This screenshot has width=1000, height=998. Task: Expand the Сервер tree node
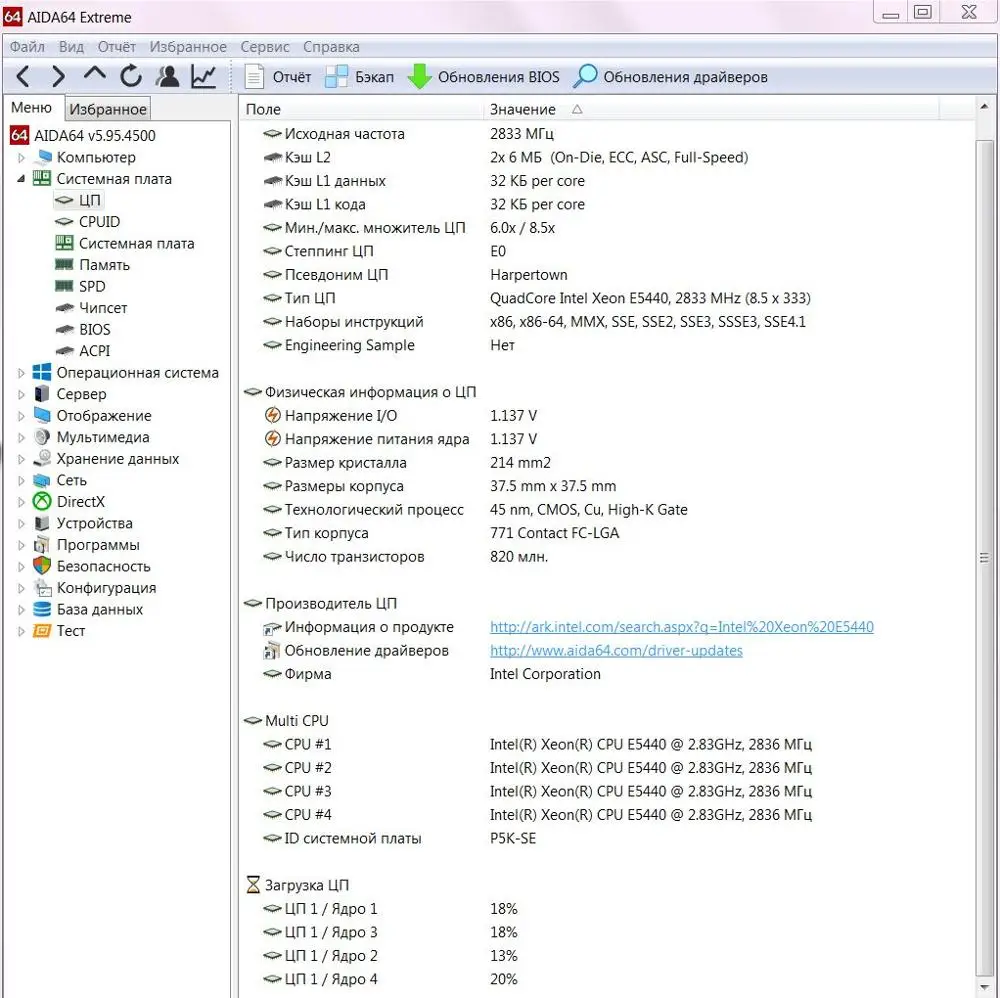tap(21, 394)
